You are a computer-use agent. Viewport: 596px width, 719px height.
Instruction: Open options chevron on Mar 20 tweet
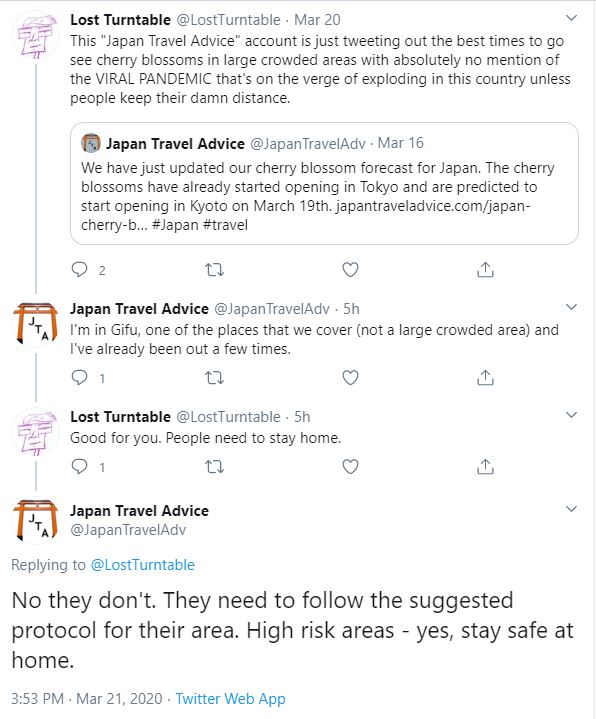(x=571, y=18)
